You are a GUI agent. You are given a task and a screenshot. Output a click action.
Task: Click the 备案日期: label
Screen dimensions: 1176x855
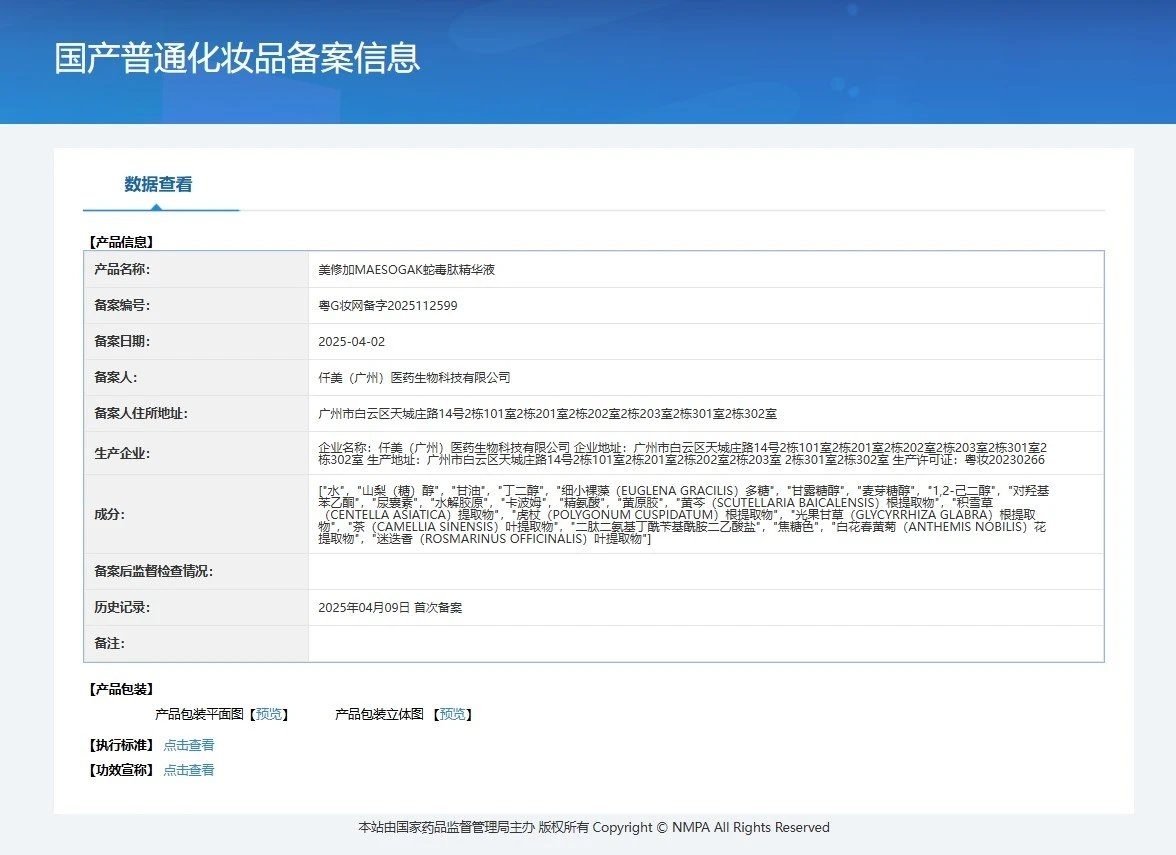tap(122, 341)
